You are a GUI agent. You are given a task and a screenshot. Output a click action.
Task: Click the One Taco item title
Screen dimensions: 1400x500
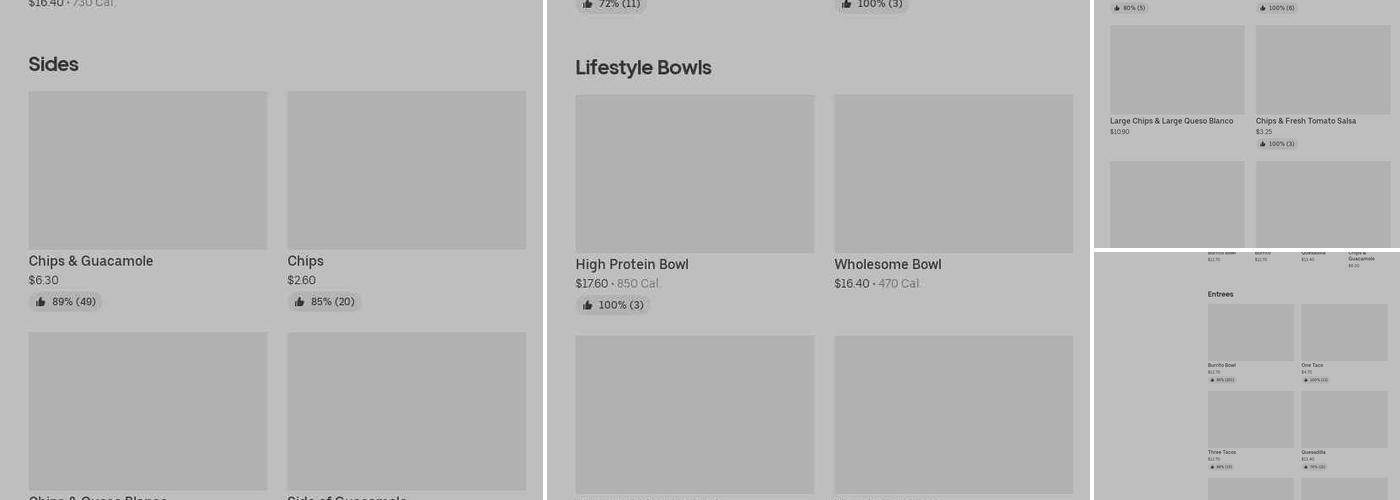click(x=1312, y=365)
